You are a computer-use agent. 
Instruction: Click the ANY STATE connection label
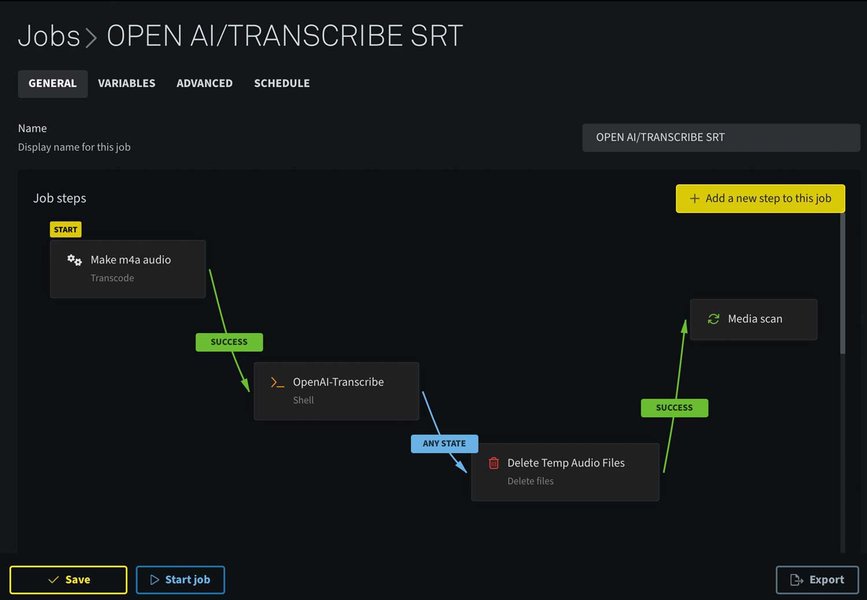pyautogui.click(x=444, y=444)
